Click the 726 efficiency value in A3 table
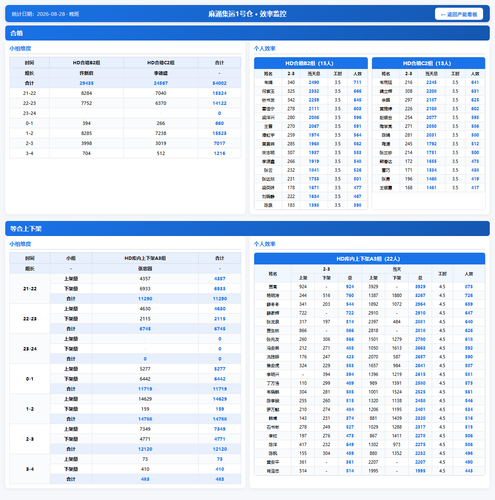The image size is (495, 500). (x=469, y=295)
